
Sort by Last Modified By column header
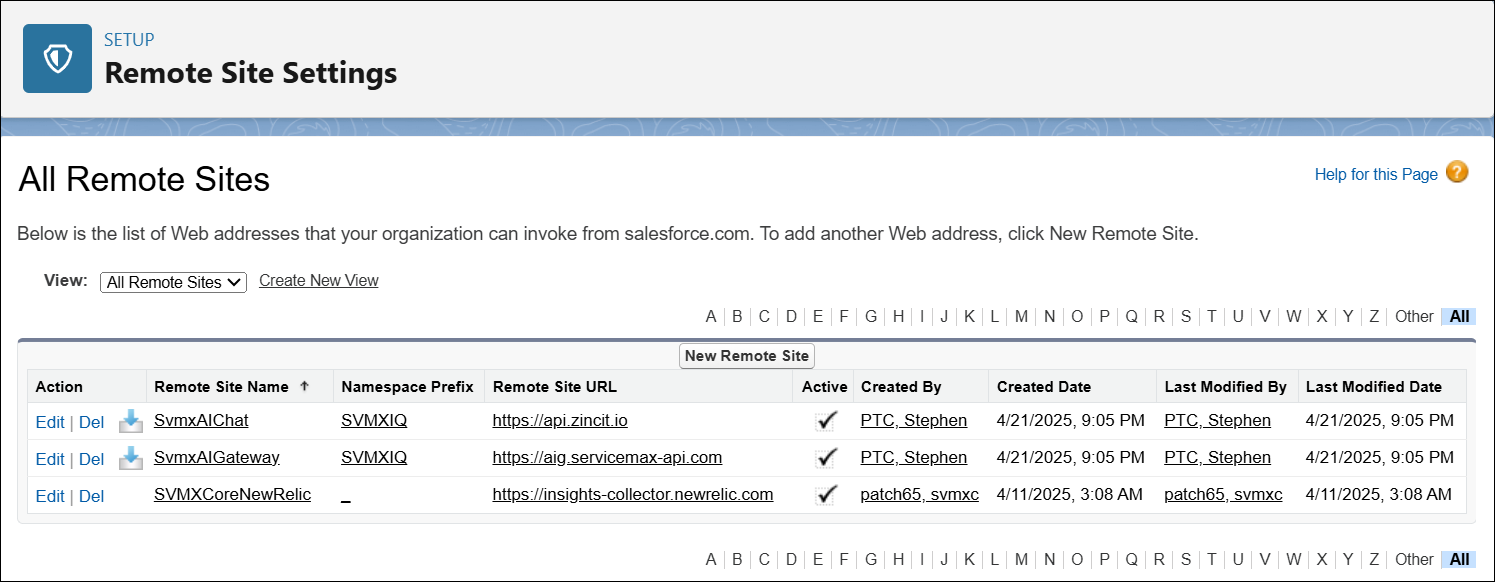[1225, 387]
